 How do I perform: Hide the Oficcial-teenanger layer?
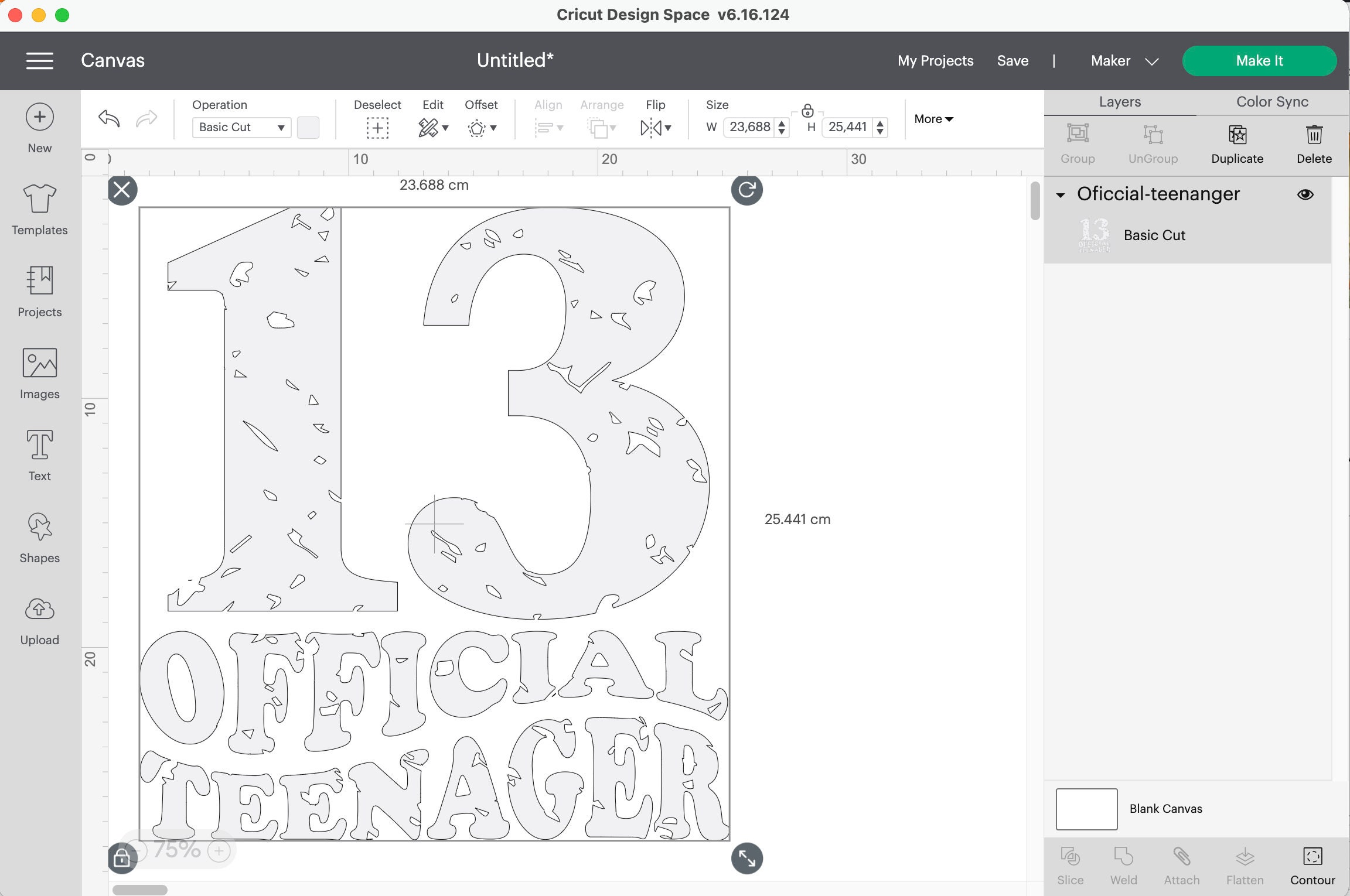(x=1305, y=194)
